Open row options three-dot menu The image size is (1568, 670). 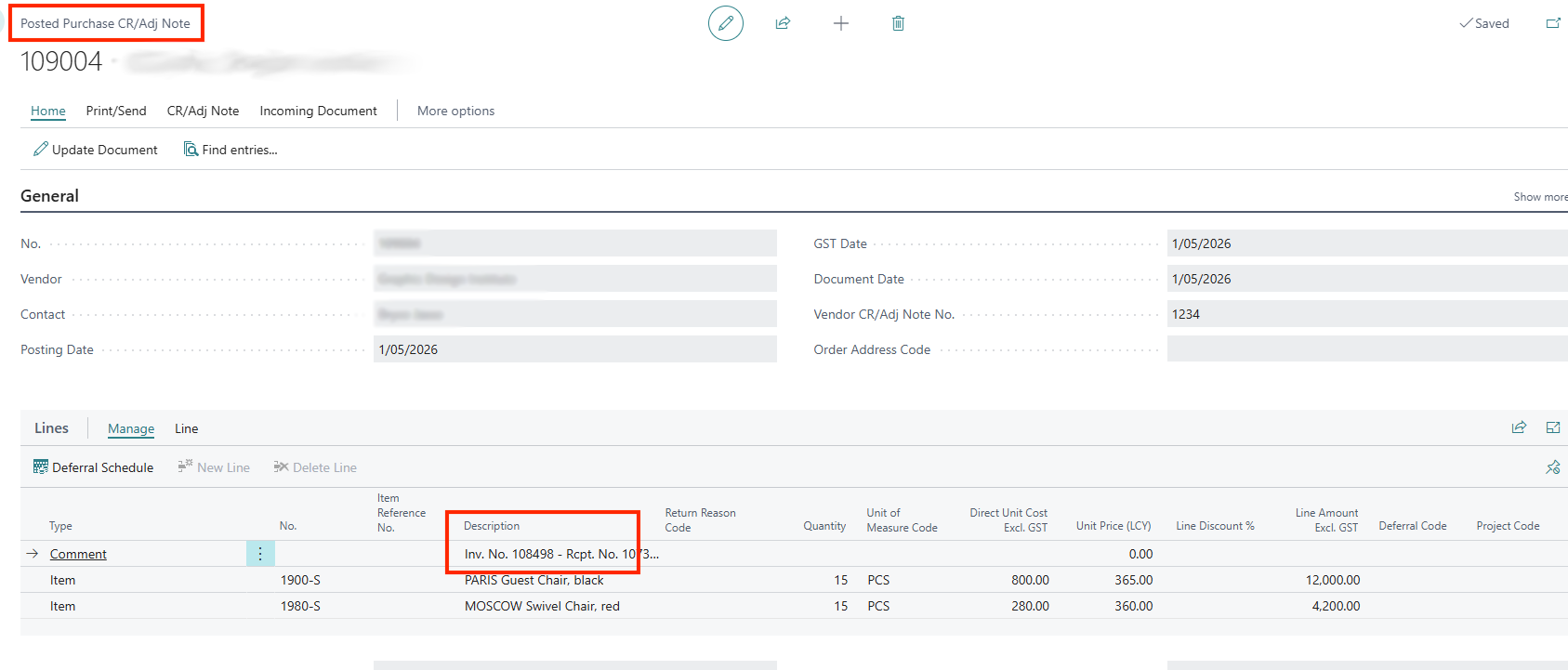point(260,554)
